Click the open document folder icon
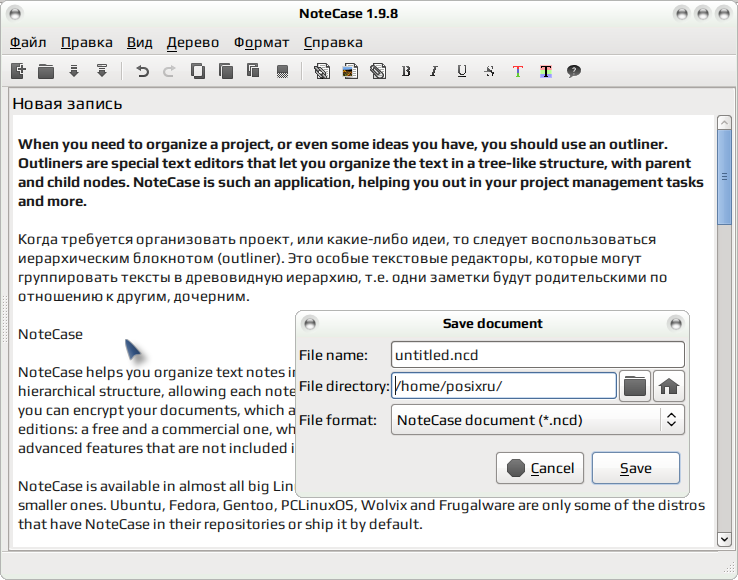This screenshot has width=738, height=580. [46, 71]
